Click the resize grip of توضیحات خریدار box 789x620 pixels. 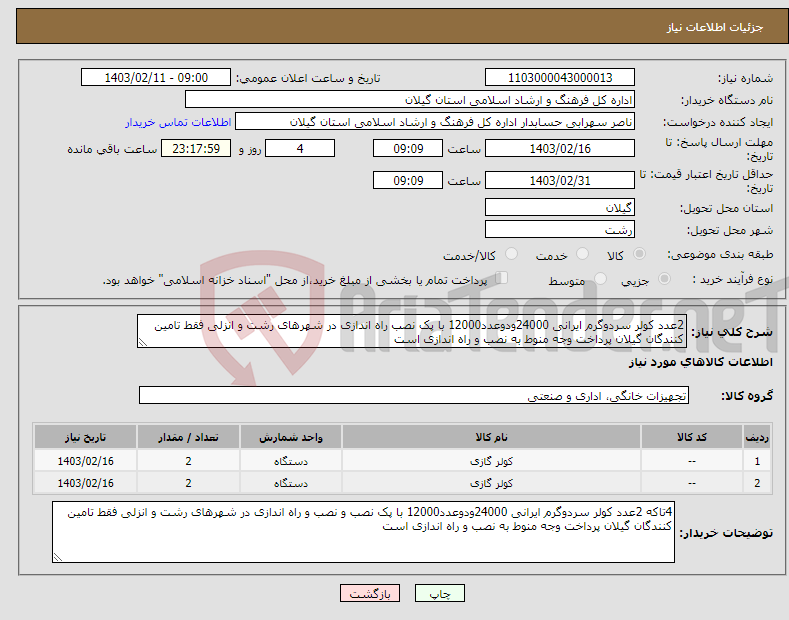(58, 557)
